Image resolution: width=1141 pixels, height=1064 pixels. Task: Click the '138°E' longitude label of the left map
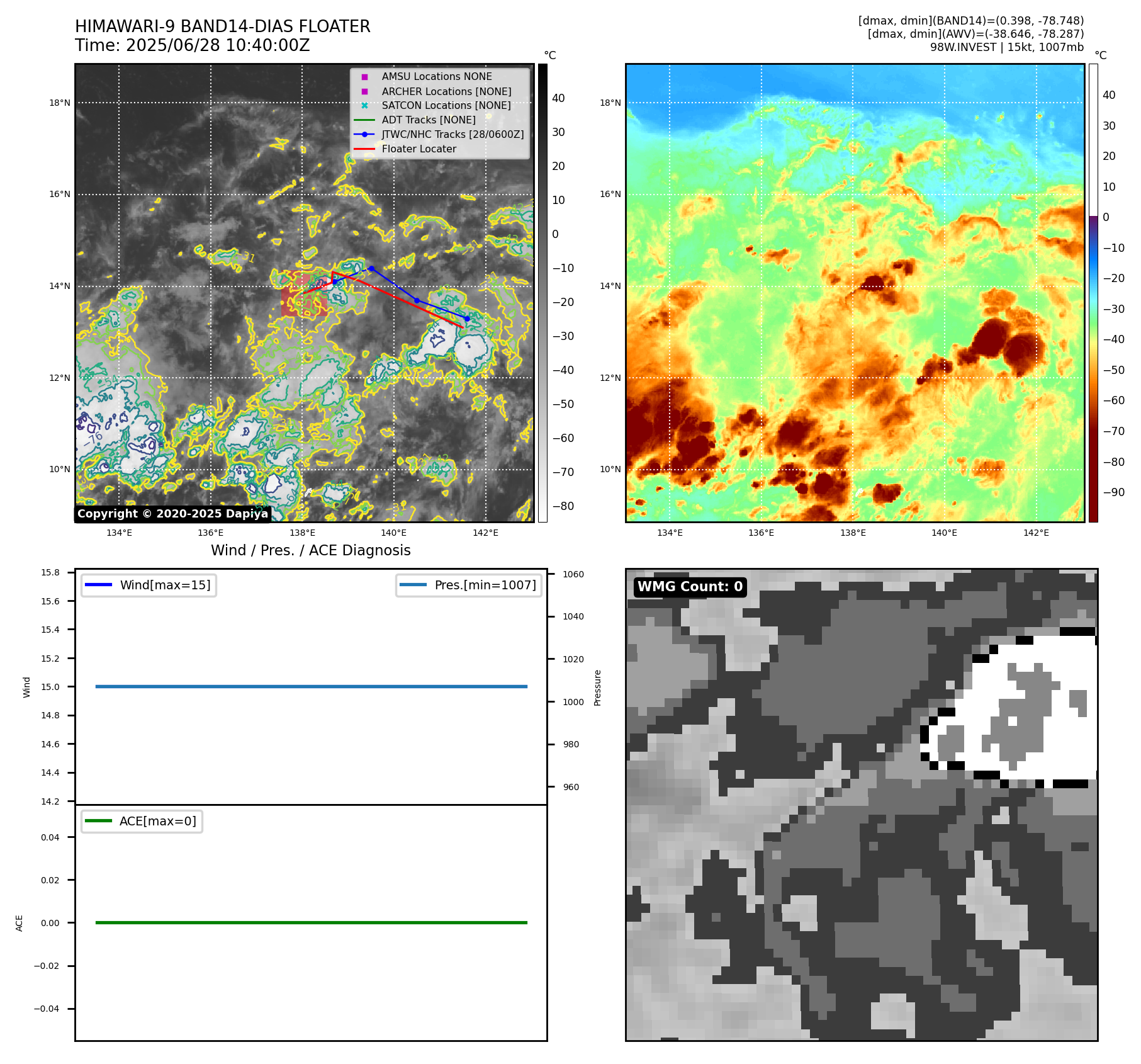coord(302,533)
